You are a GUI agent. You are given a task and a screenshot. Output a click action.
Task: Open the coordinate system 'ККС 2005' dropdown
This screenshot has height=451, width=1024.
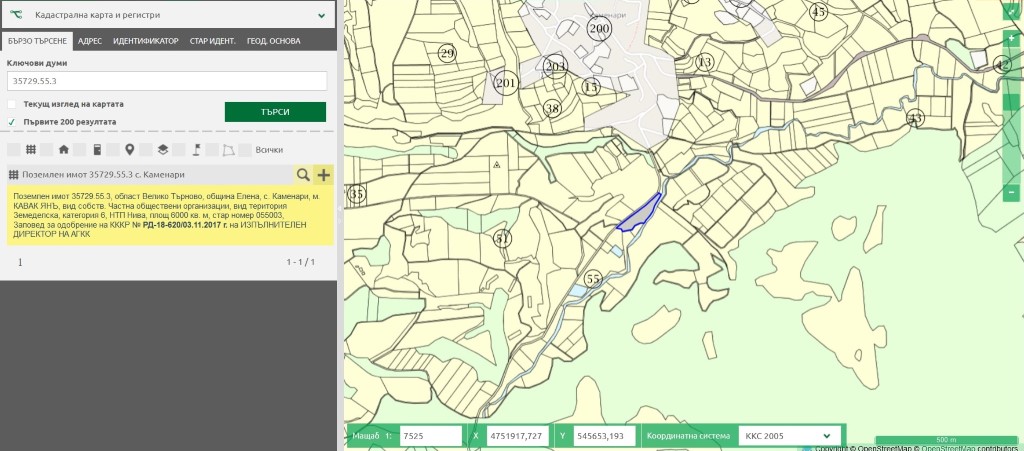click(x=786, y=436)
